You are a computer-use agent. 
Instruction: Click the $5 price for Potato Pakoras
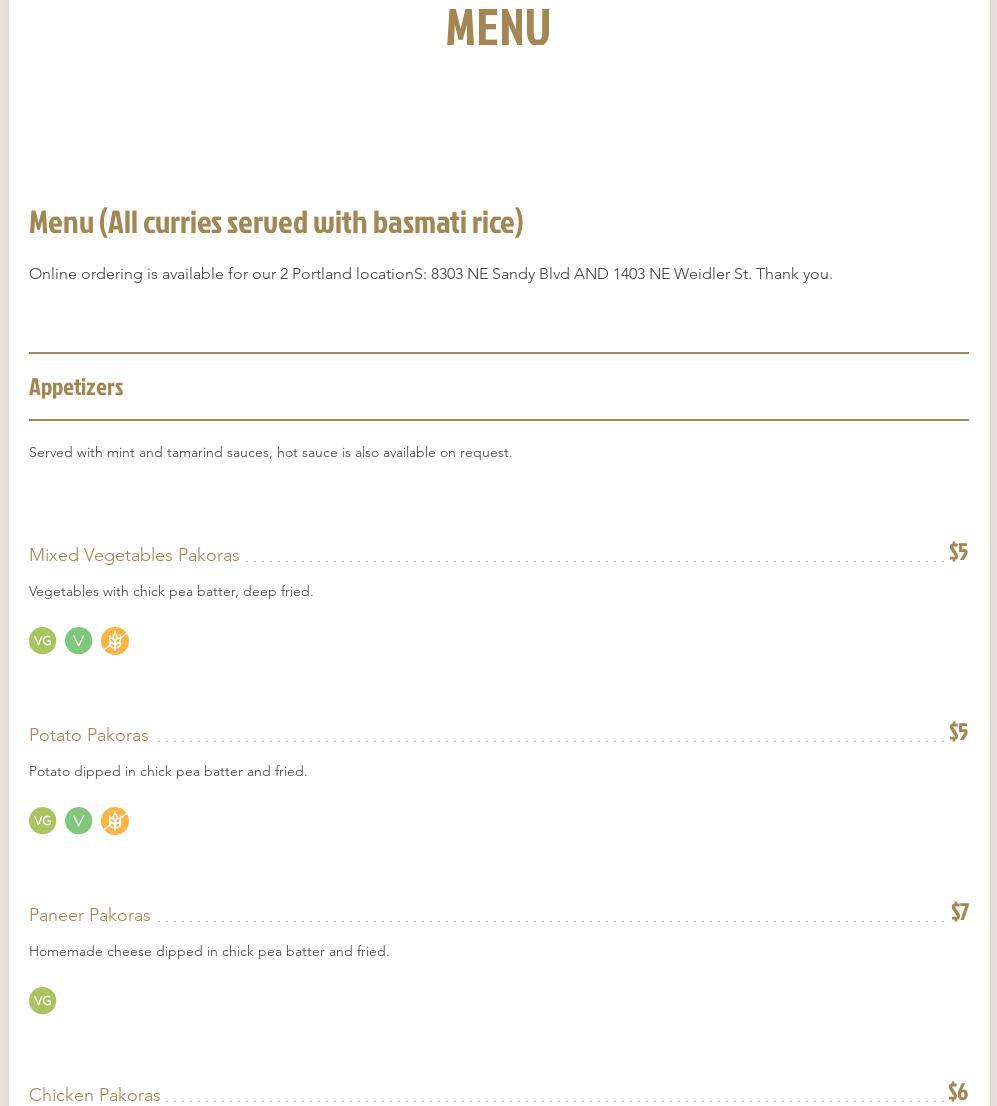pos(958,732)
